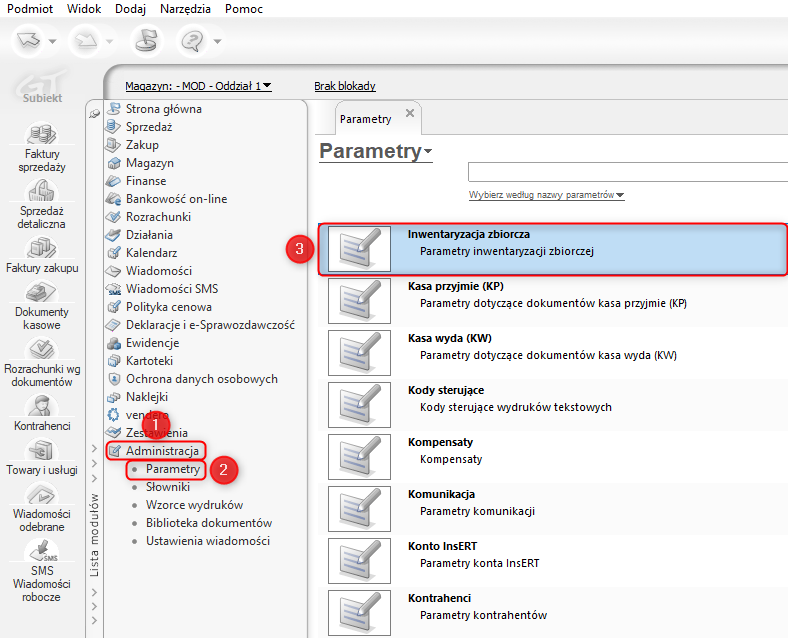Open Towary i usługi shortcut icon

pyautogui.click(x=42, y=450)
